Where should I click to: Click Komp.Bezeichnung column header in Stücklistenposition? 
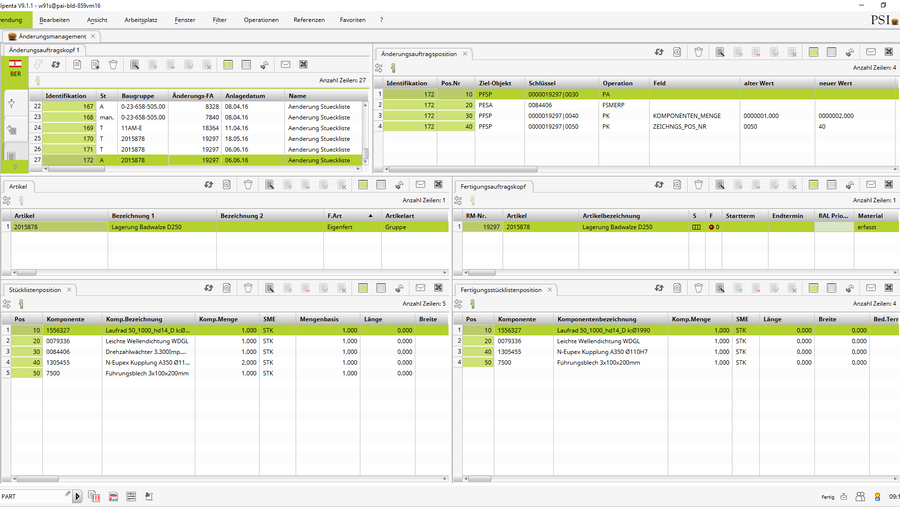(x=149, y=319)
